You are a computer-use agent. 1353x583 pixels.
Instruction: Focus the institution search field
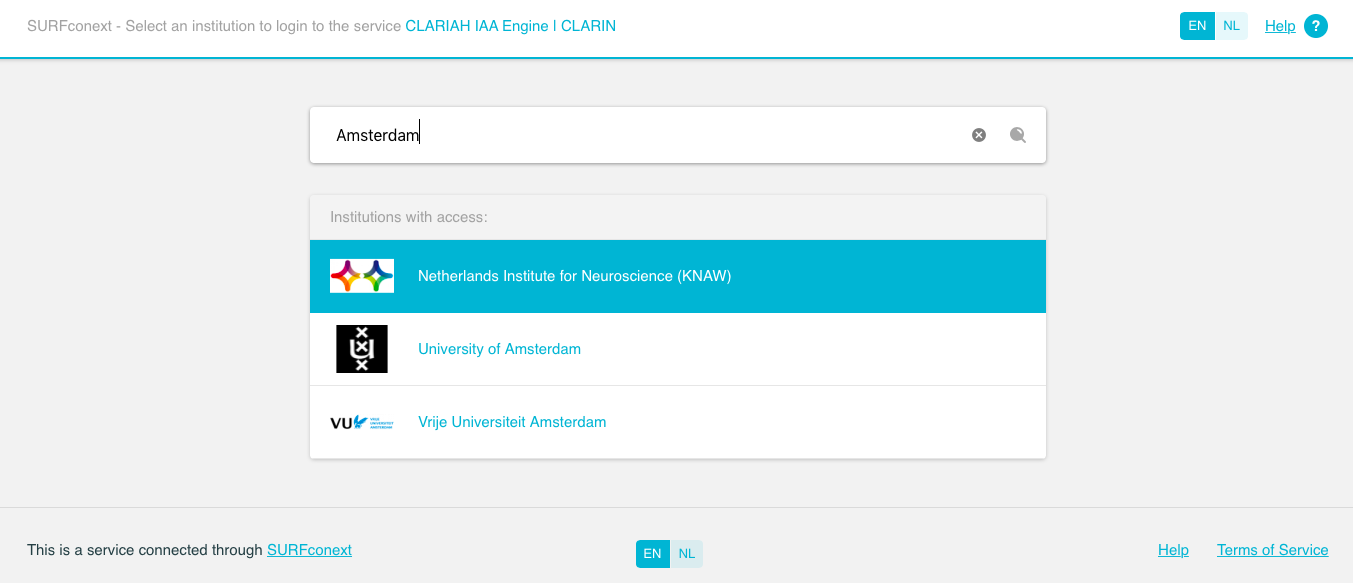click(x=640, y=135)
